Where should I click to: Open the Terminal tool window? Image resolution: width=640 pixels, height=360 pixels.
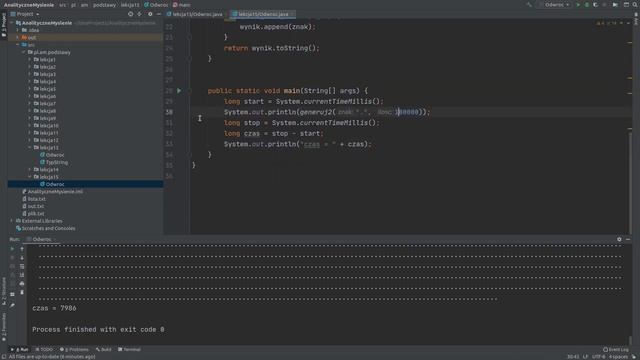click(129, 349)
